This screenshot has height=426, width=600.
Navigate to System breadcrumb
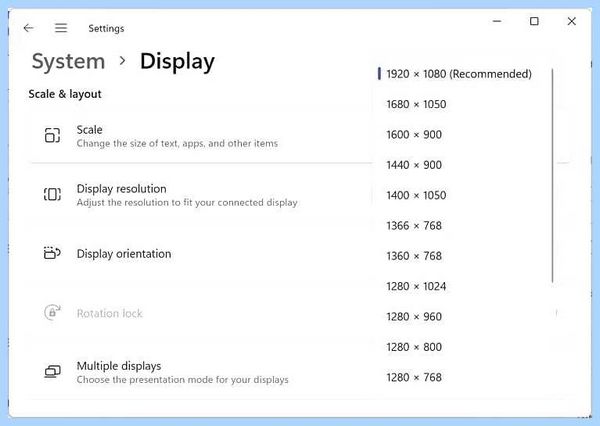[68, 61]
